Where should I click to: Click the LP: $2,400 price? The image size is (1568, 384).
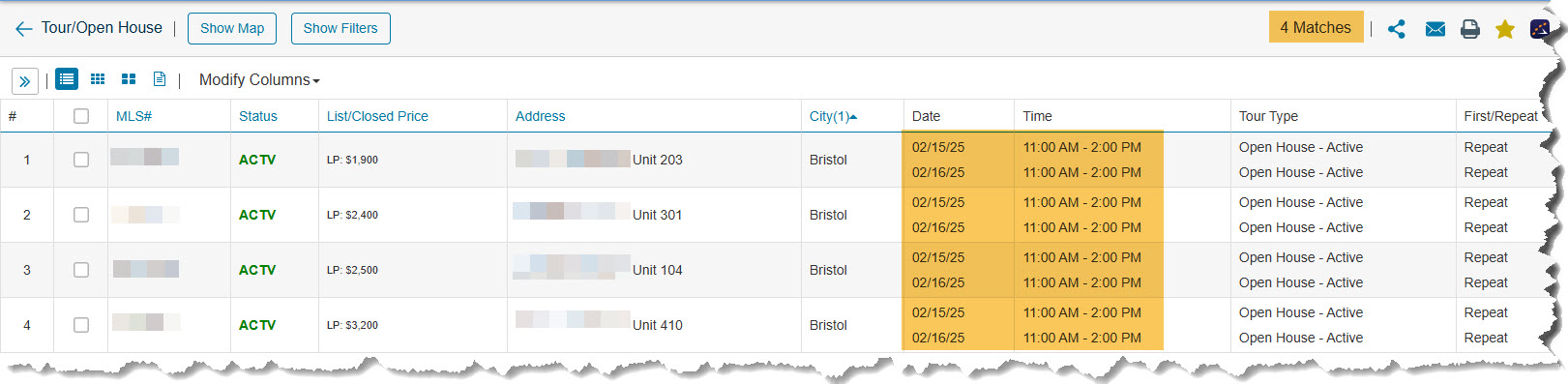(352, 215)
